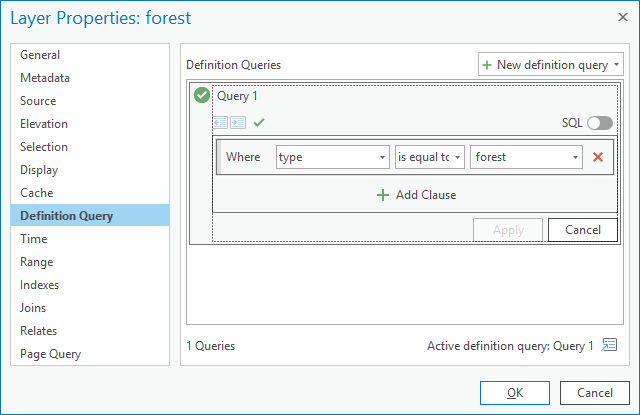Click Cancel inside the Query 1 editor

click(582, 230)
